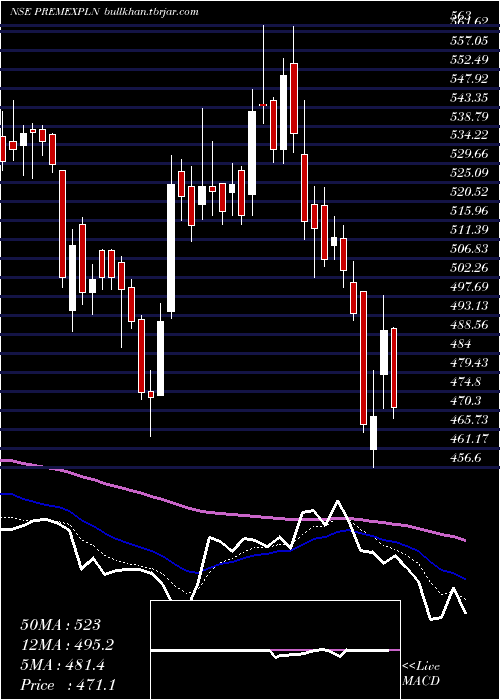Click the 497.69 price axis label

468,287
